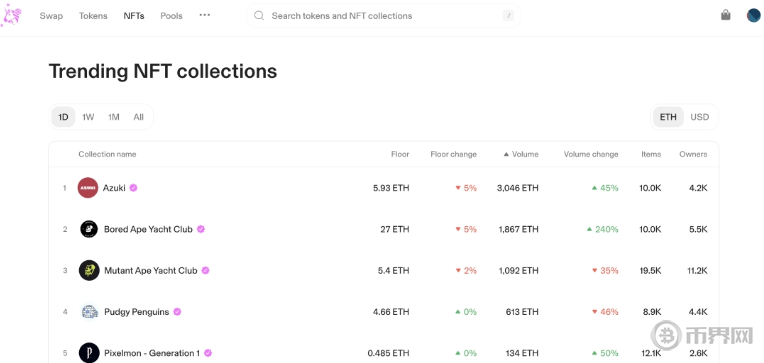764x363 pixels.
Task: Open the three-dots more menu
Action: pos(205,15)
